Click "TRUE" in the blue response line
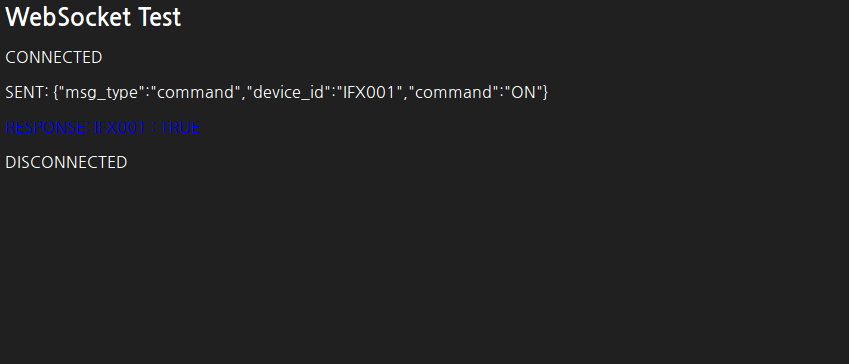 pyautogui.click(x=180, y=128)
